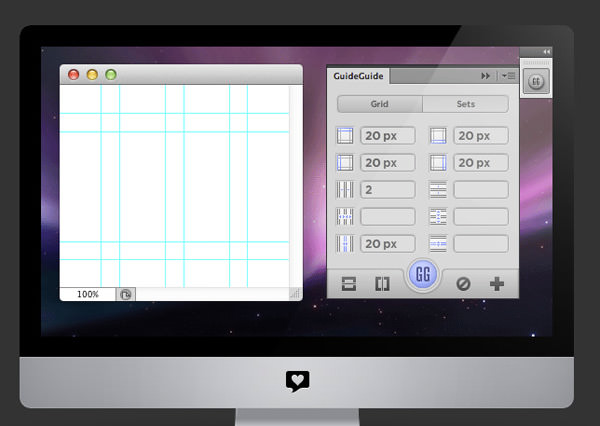This screenshot has height=426, width=600.
Task: Expand the dock using top arrows
Action: [546, 51]
